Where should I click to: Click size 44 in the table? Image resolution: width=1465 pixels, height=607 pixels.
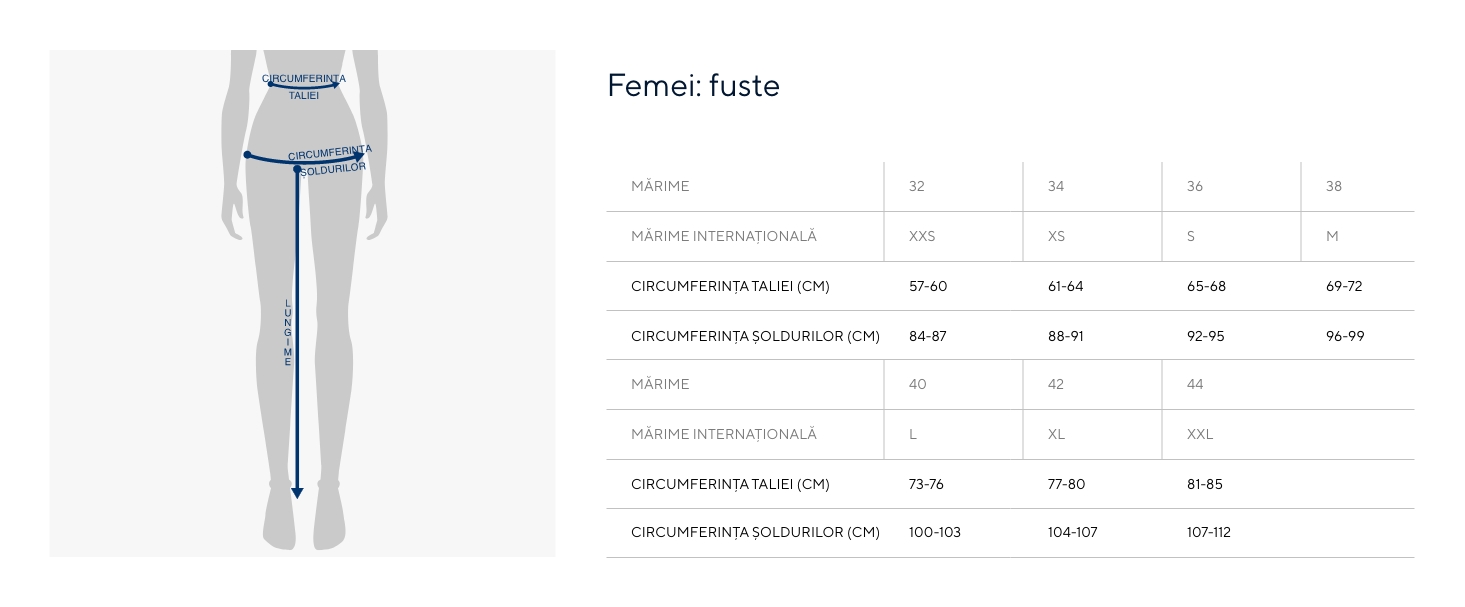tap(1195, 385)
